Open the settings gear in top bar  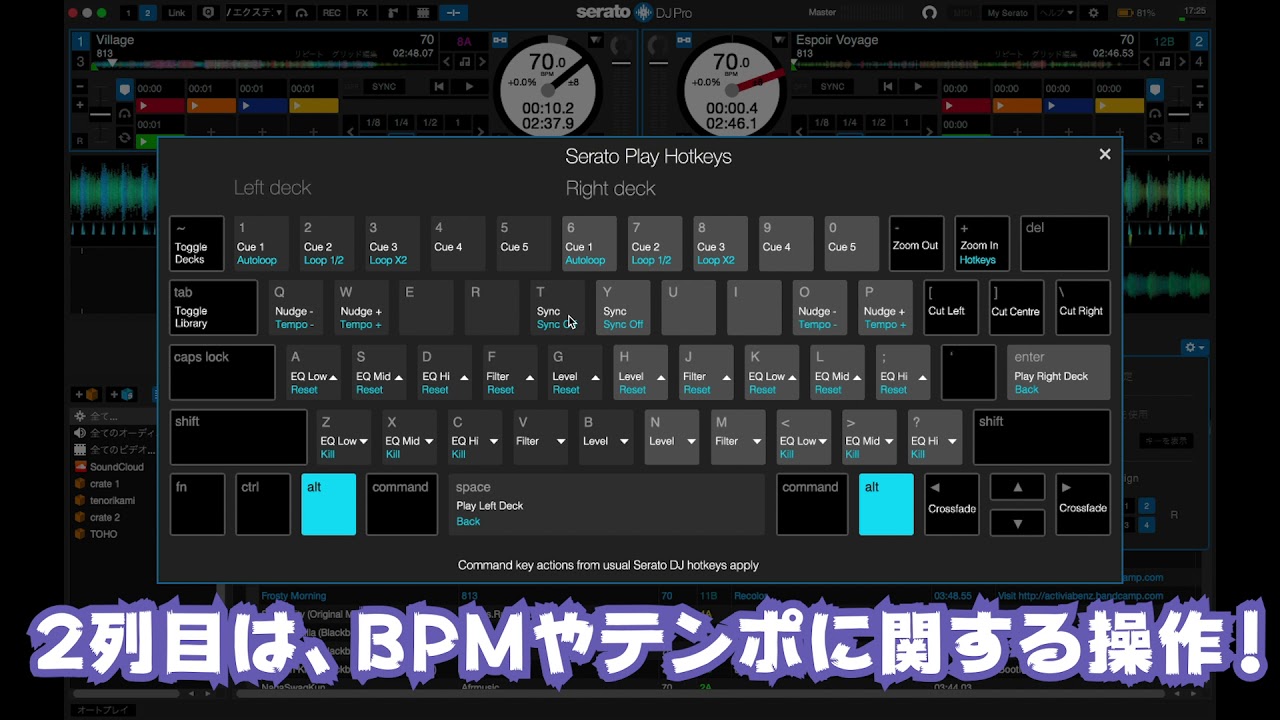(1093, 13)
